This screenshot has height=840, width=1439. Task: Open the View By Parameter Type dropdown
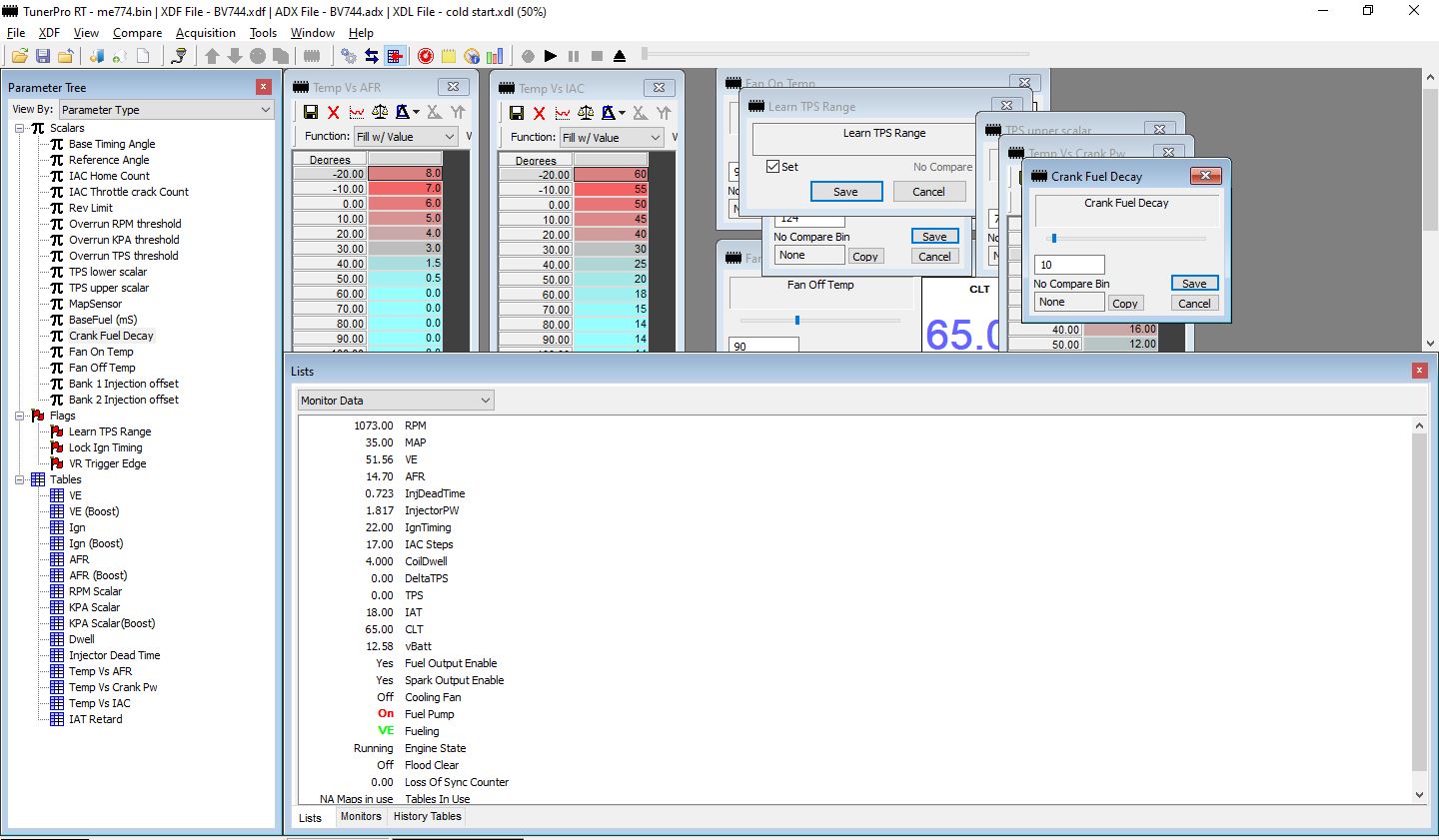click(166, 110)
